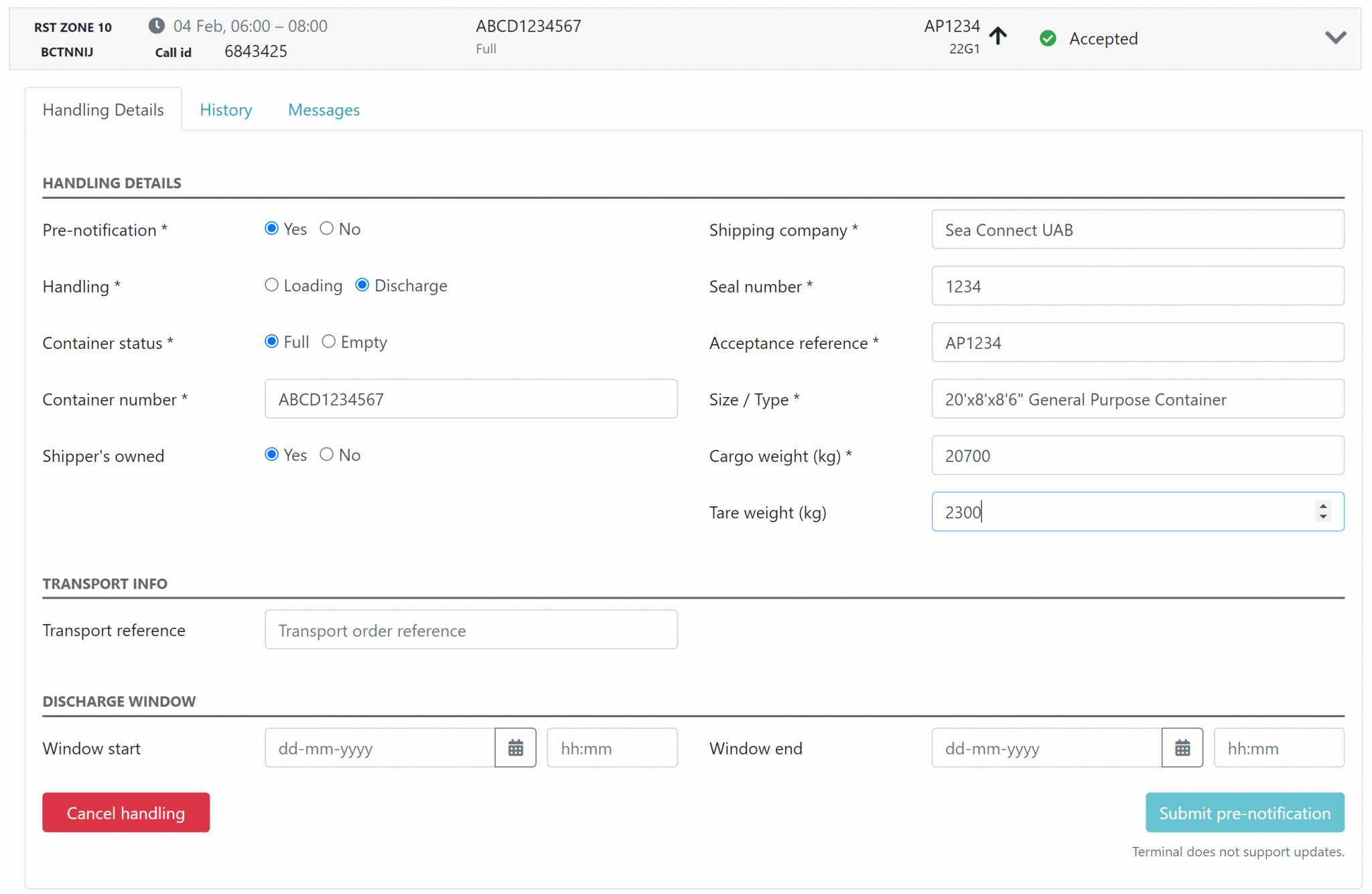Click the green Accepted checkmark icon

pyautogui.click(x=1048, y=39)
